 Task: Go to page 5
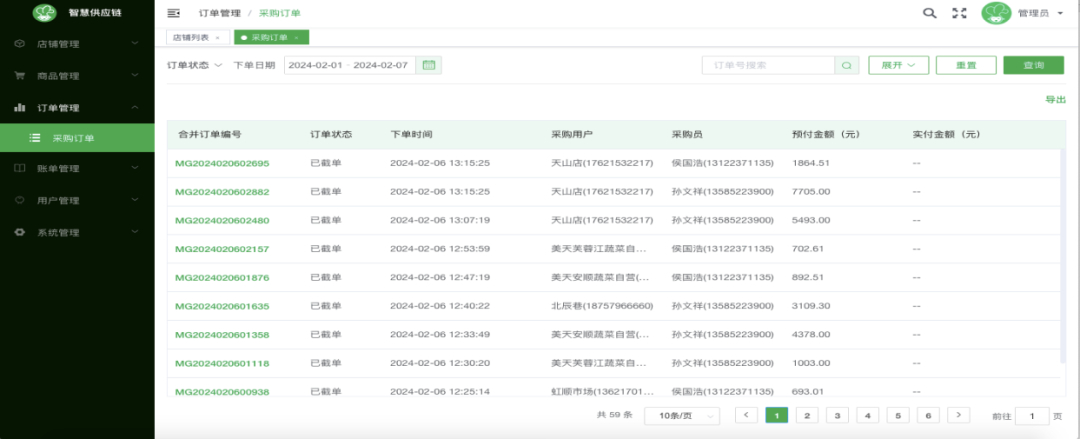(x=898, y=415)
